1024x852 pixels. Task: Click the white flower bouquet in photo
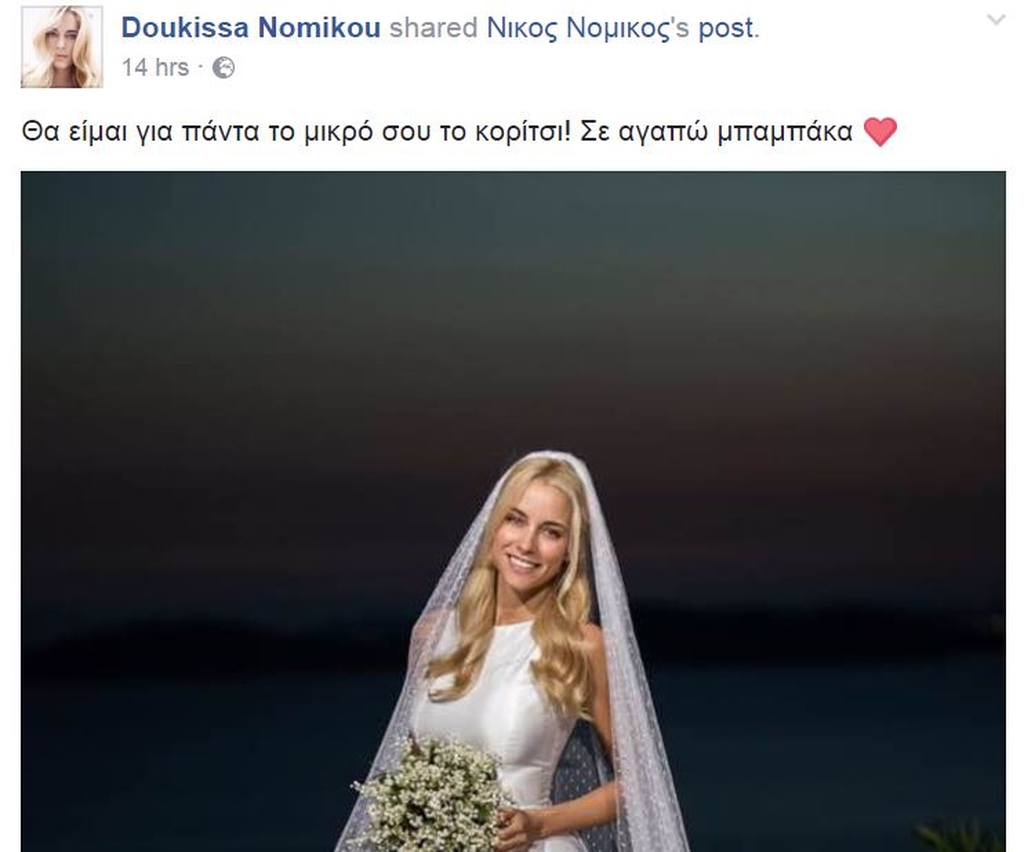(434, 795)
